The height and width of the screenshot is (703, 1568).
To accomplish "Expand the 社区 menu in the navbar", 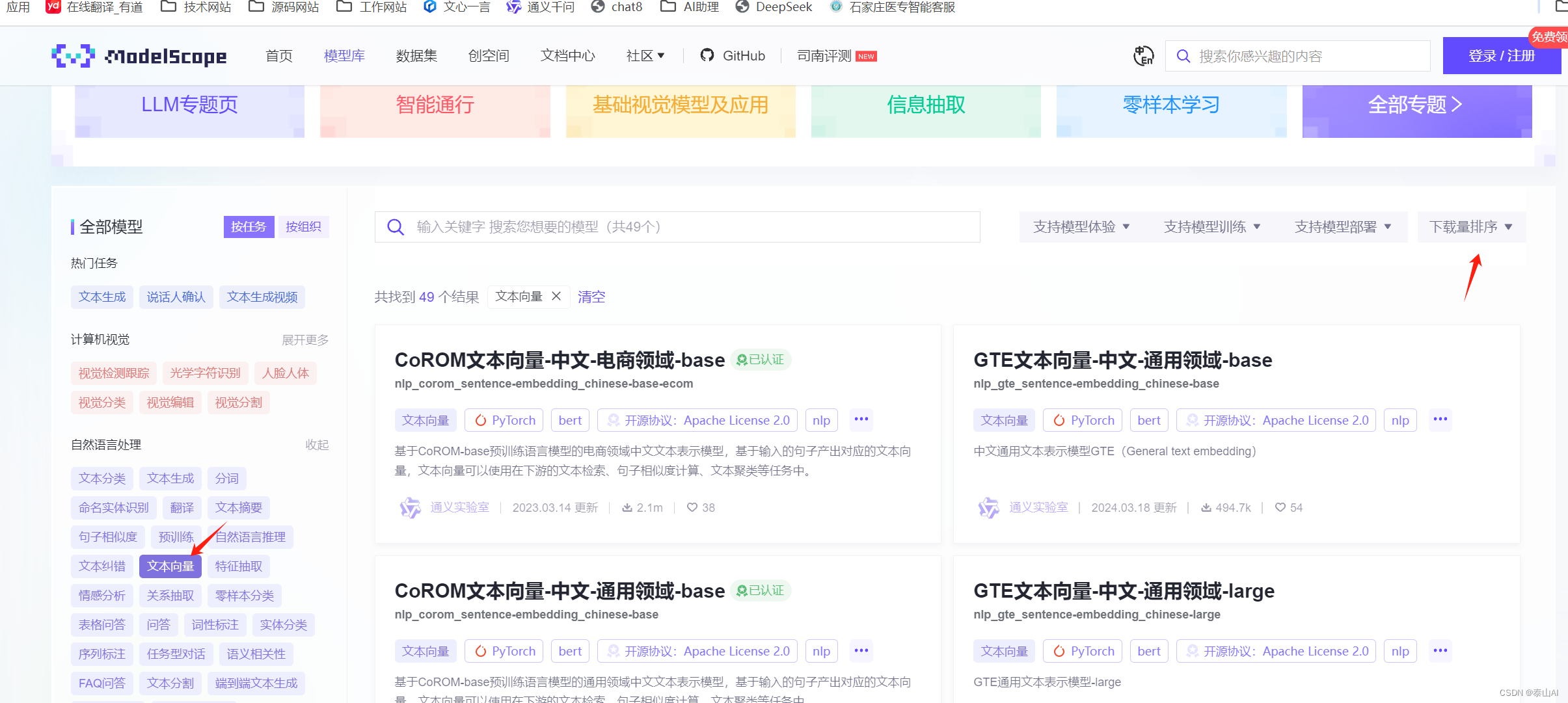I will point(645,56).
